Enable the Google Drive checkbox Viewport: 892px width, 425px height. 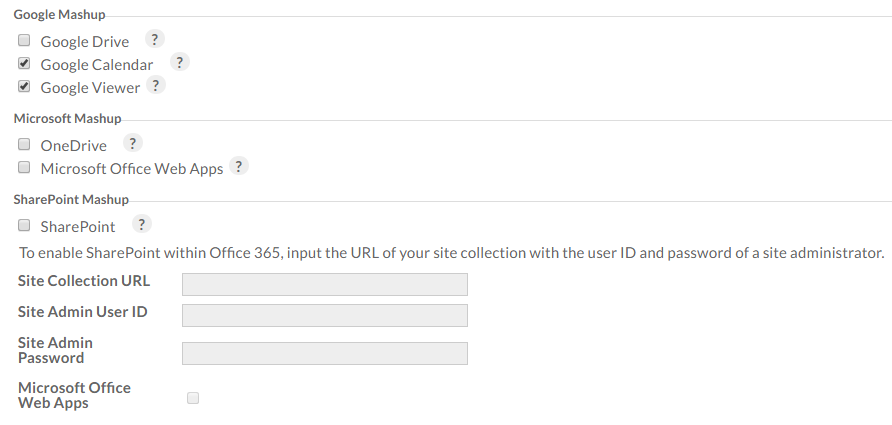click(x=24, y=41)
